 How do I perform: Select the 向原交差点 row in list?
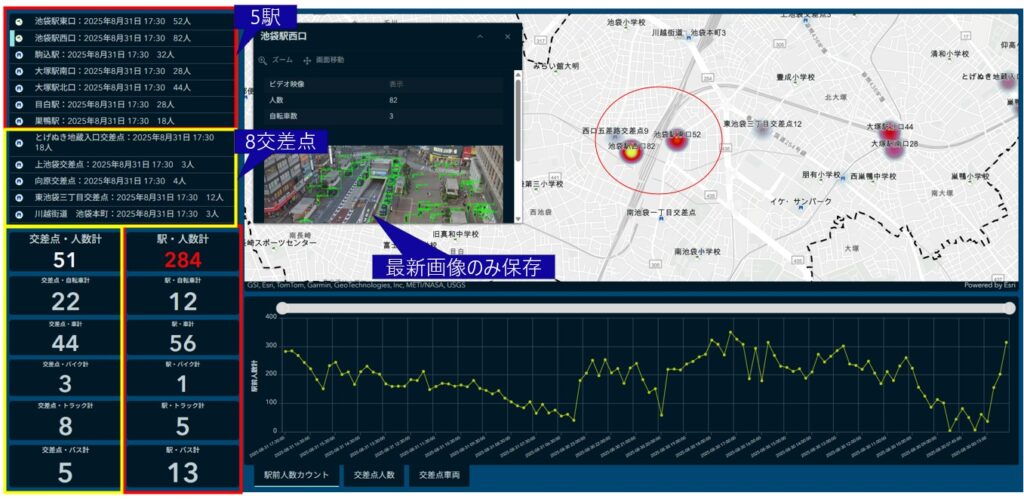120,181
